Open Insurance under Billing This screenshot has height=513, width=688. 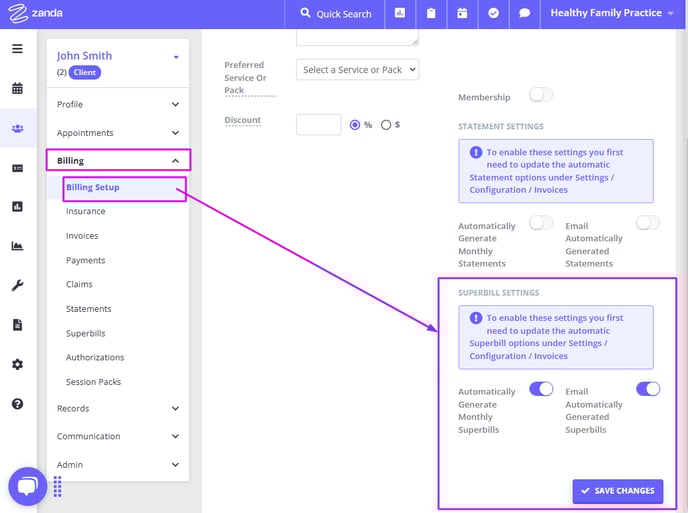pyautogui.click(x=86, y=212)
